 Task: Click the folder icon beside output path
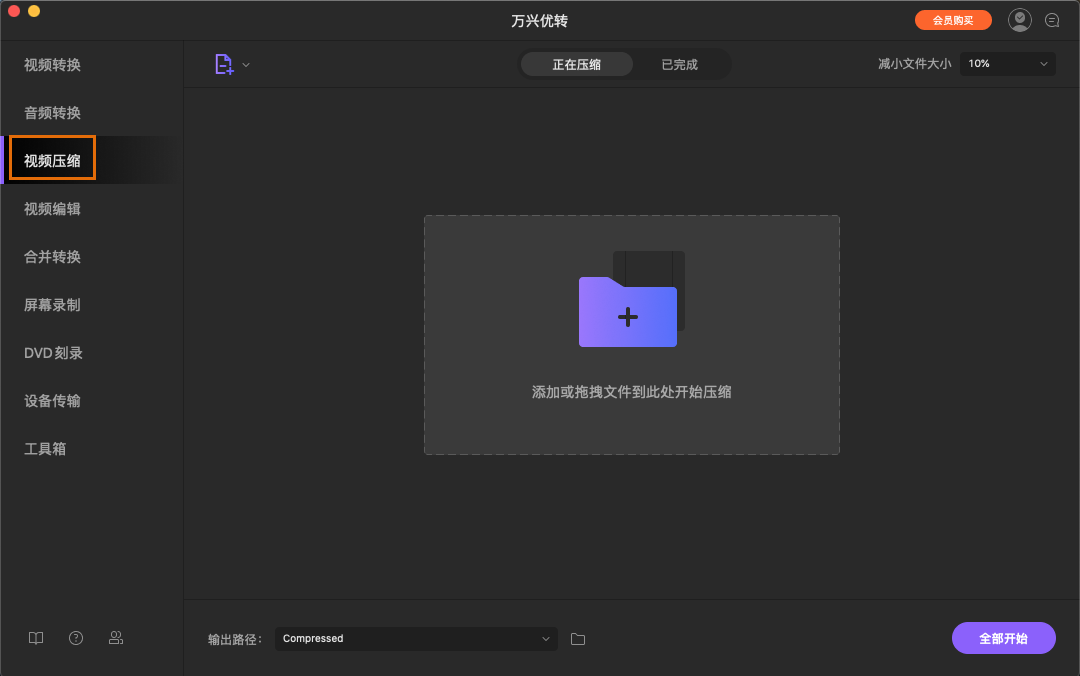(577, 638)
